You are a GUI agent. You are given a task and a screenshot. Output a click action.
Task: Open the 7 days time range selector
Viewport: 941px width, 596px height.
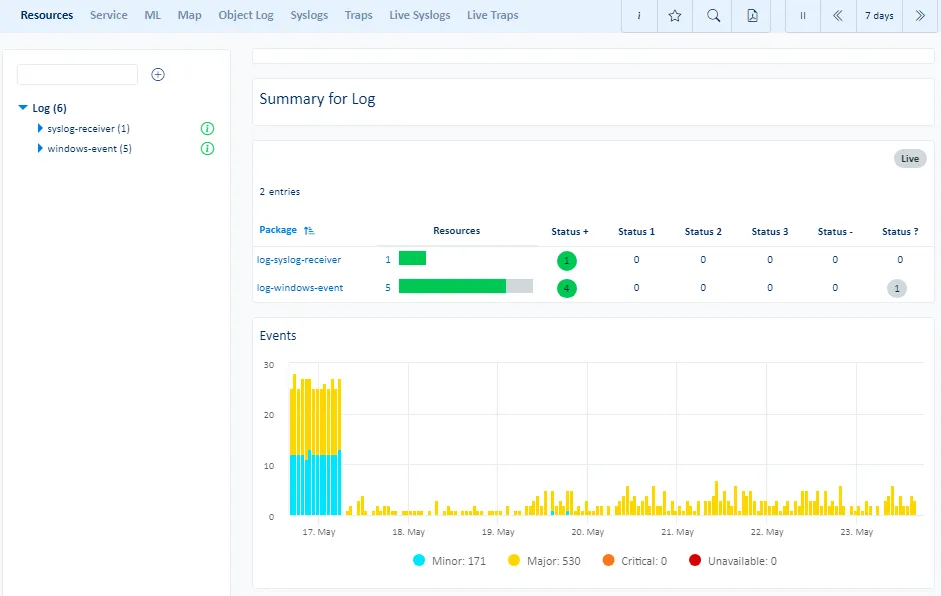coord(879,16)
